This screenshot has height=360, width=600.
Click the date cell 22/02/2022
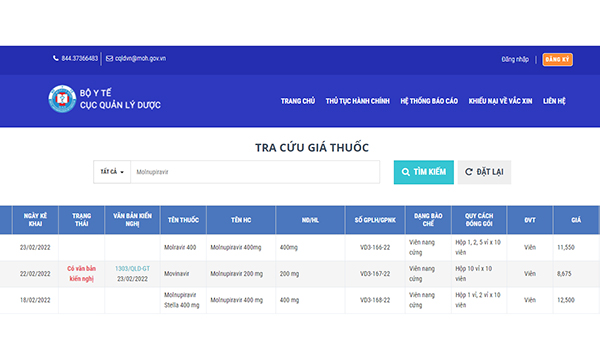[x=35, y=274]
